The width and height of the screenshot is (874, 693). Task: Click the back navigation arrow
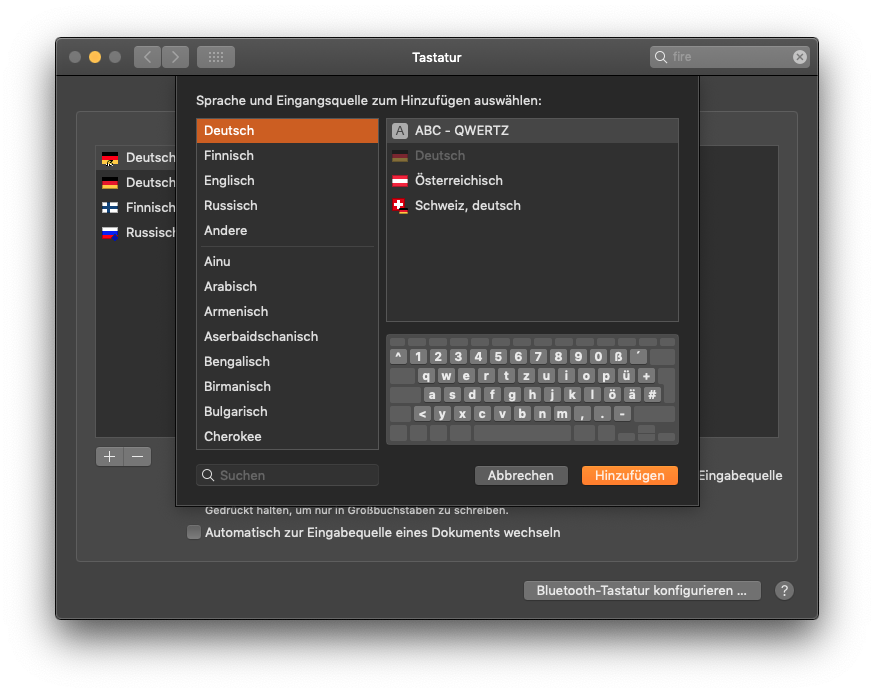coord(148,57)
